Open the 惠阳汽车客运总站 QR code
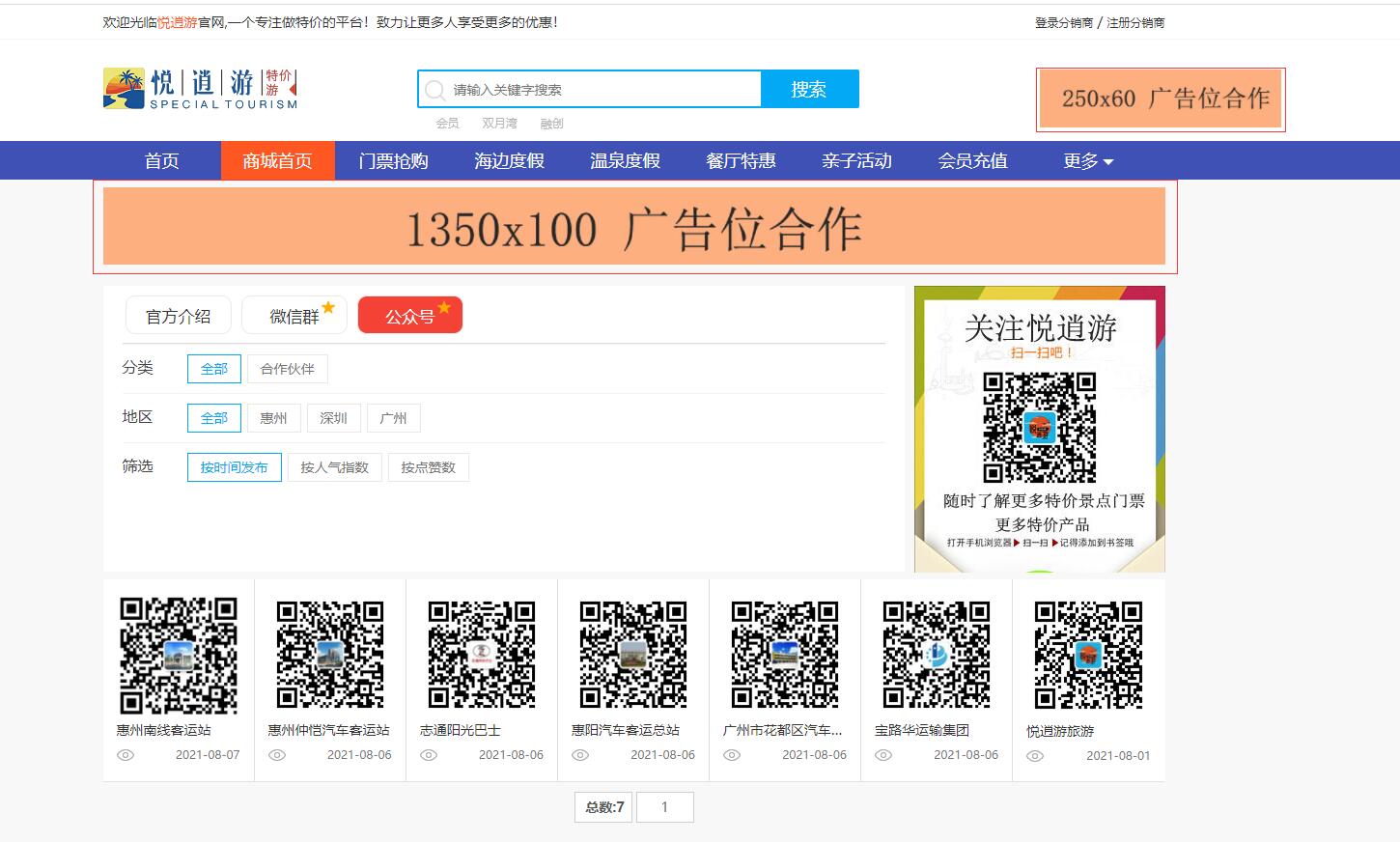The width and height of the screenshot is (1400, 842). pyautogui.click(x=633, y=654)
